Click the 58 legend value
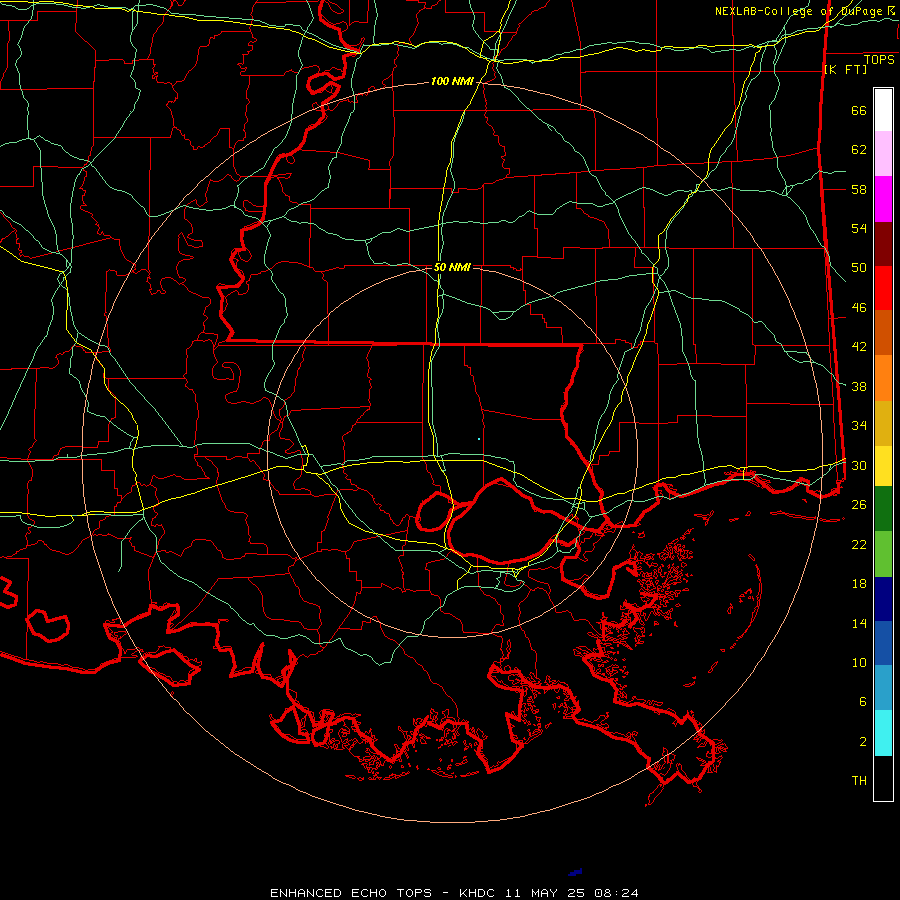This screenshot has width=900, height=900. (859, 189)
